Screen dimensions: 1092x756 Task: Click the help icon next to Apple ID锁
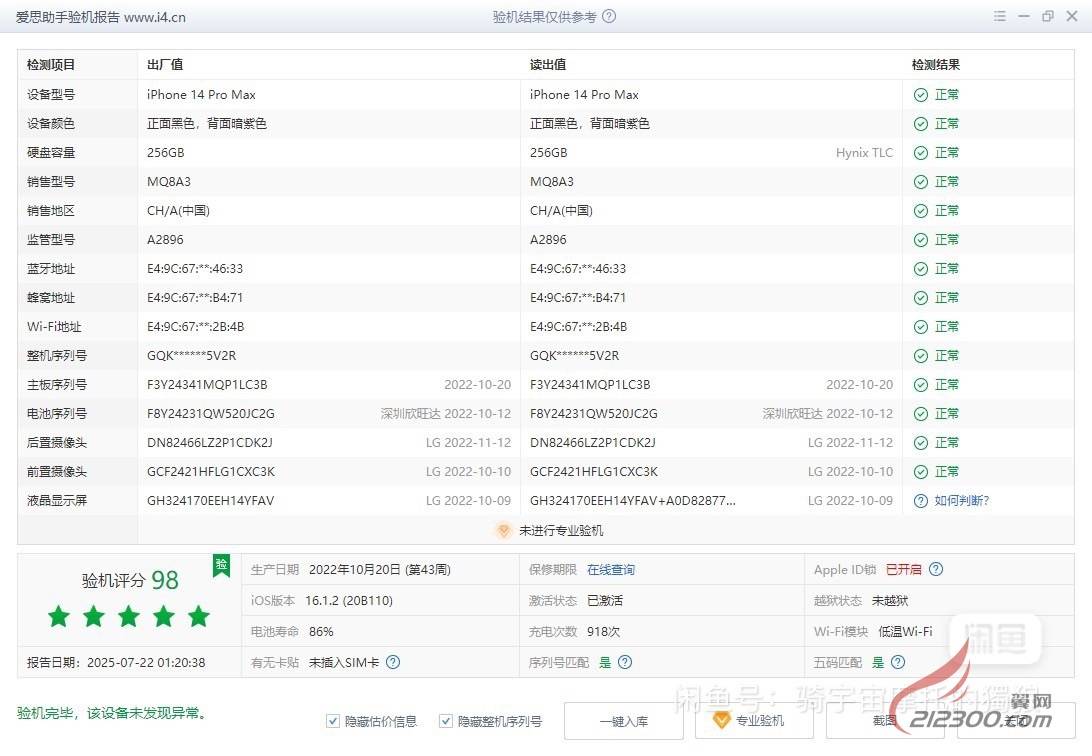pos(936,570)
